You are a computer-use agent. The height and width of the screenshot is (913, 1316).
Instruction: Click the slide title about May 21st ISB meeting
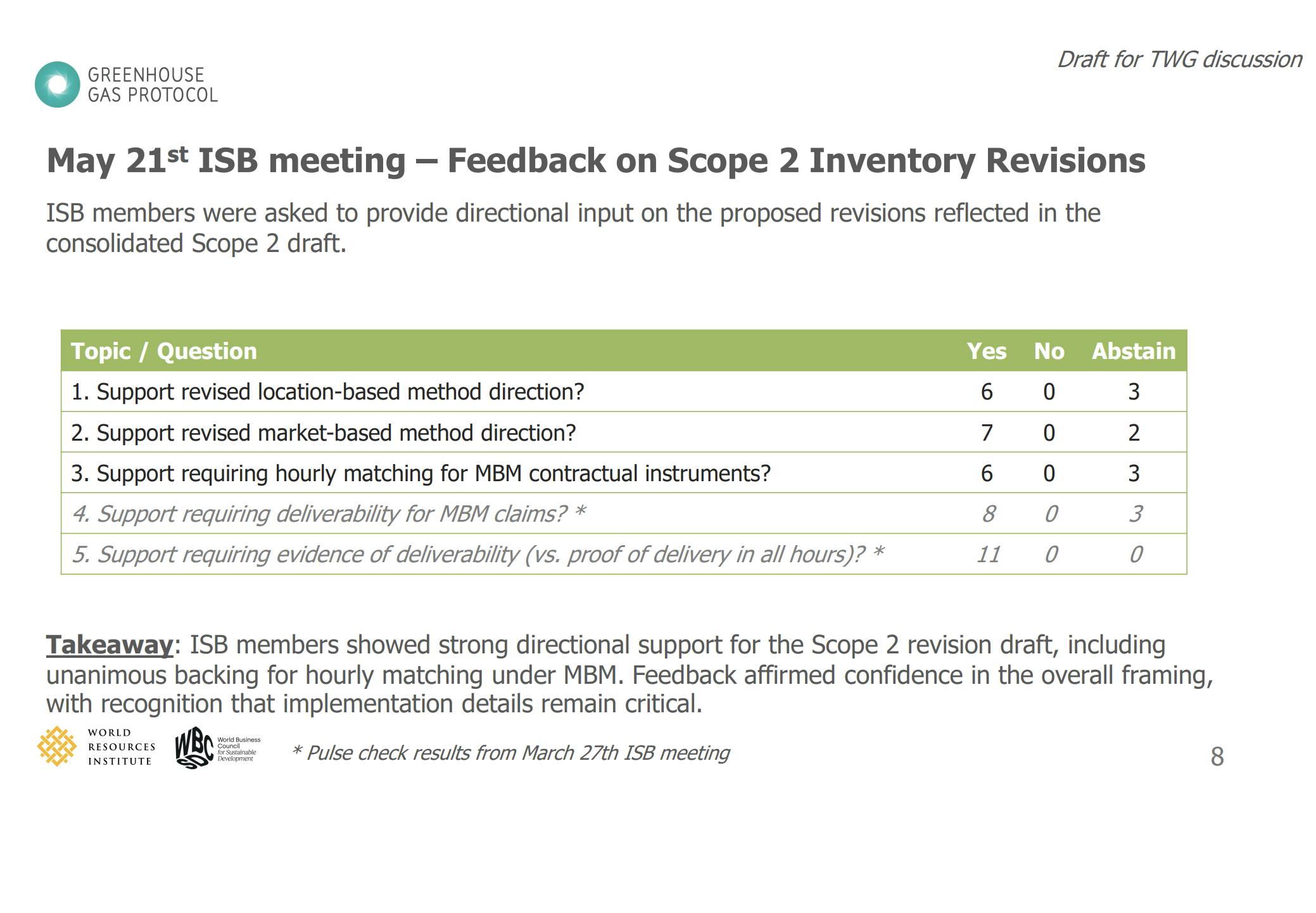pos(595,160)
